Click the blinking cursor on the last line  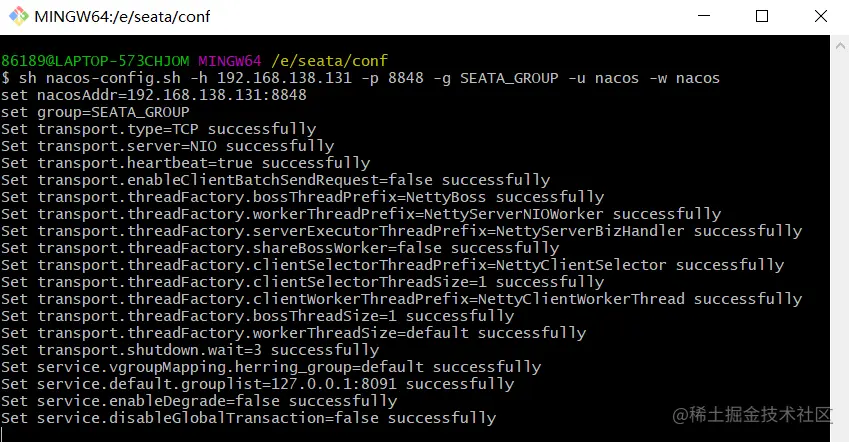point(2,435)
